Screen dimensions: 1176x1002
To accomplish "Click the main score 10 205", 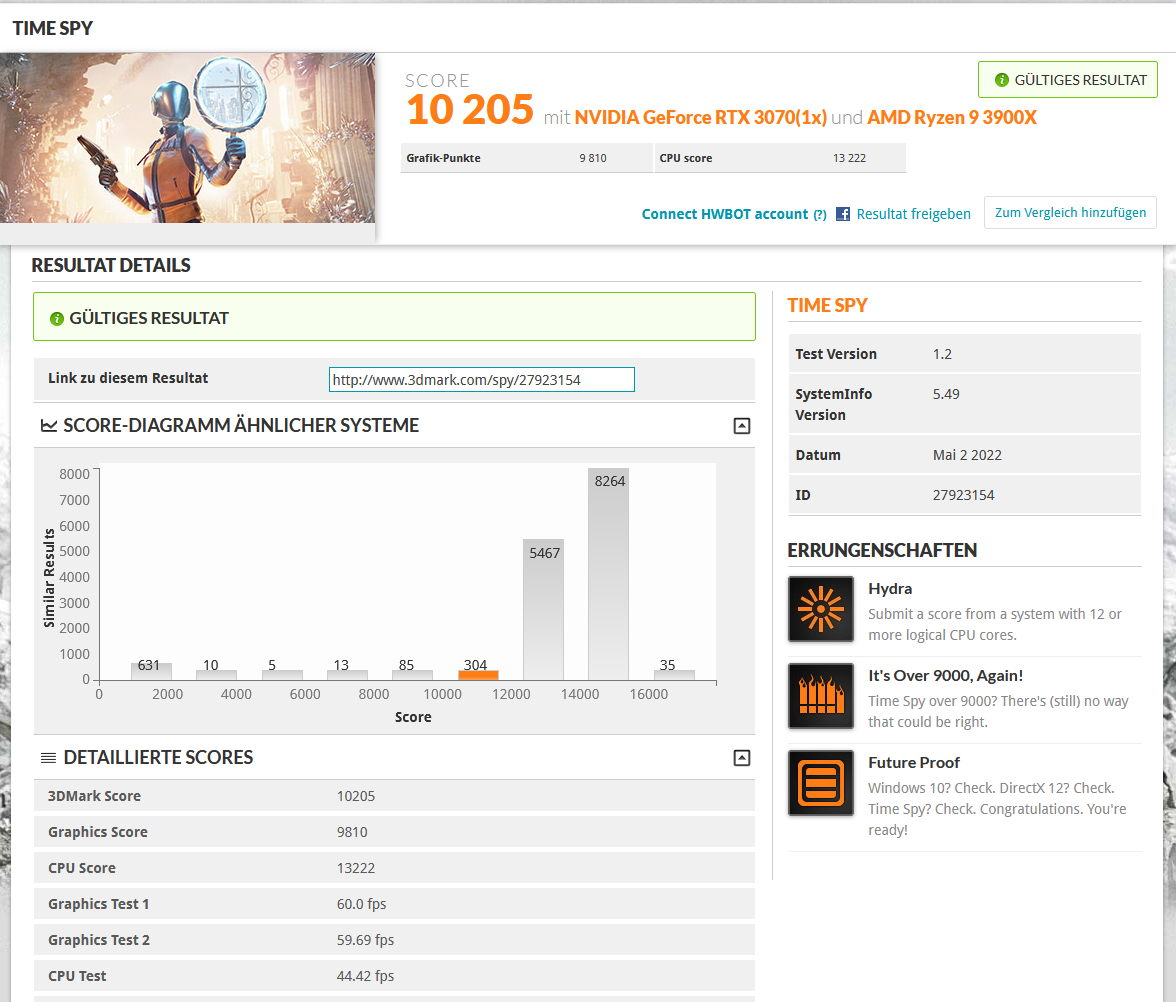I will click(470, 110).
